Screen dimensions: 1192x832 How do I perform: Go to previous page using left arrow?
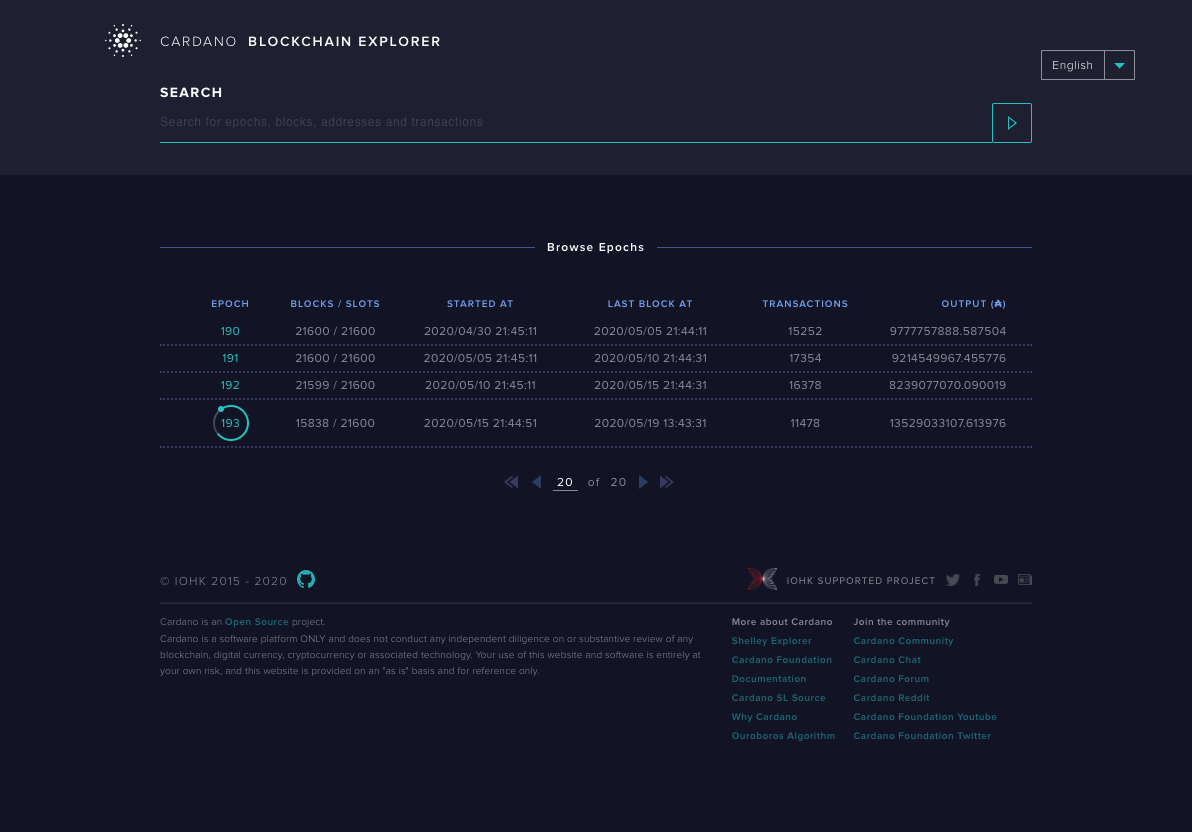(537, 482)
